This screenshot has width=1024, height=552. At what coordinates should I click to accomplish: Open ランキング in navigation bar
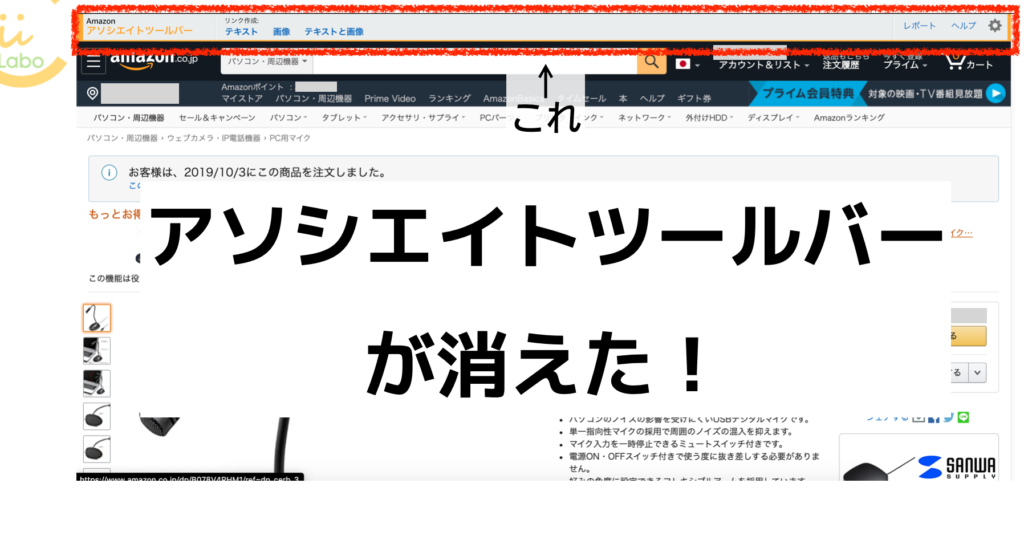[x=449, y=99]
